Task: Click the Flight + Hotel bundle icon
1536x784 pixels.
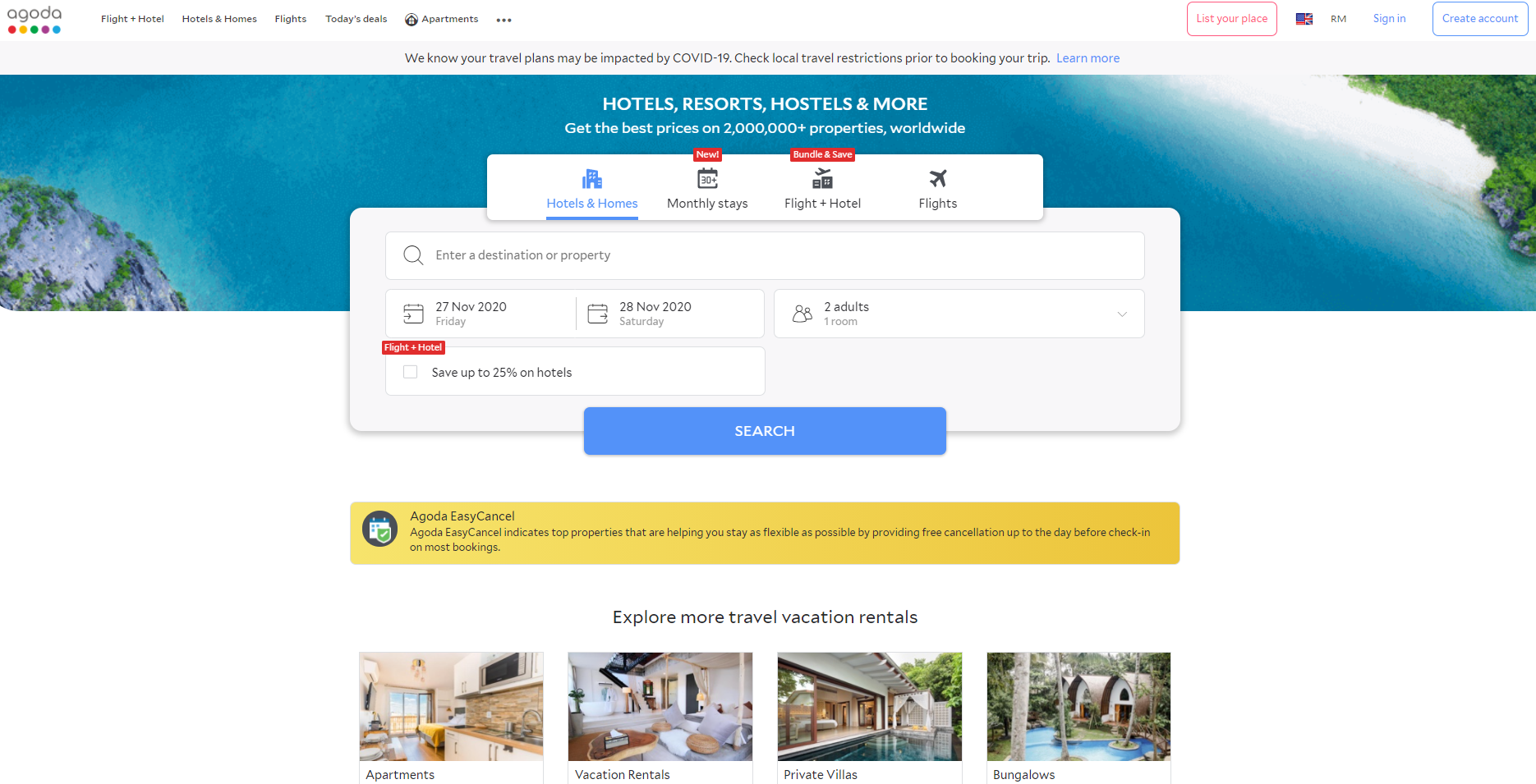Action: (x=822, y=178)
